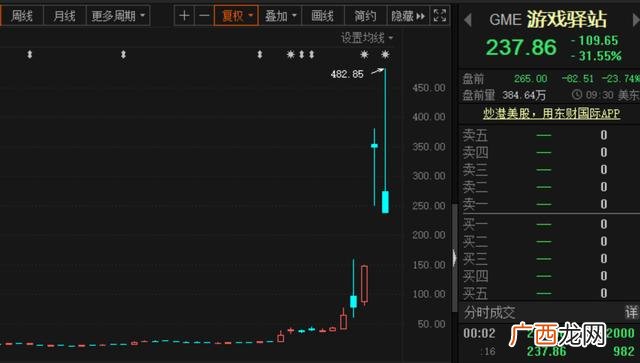The width and height of the screenshot is (640, 363).
Task: Click the 盘前 pre-market price 265.00
Action: tap(530, 78)
